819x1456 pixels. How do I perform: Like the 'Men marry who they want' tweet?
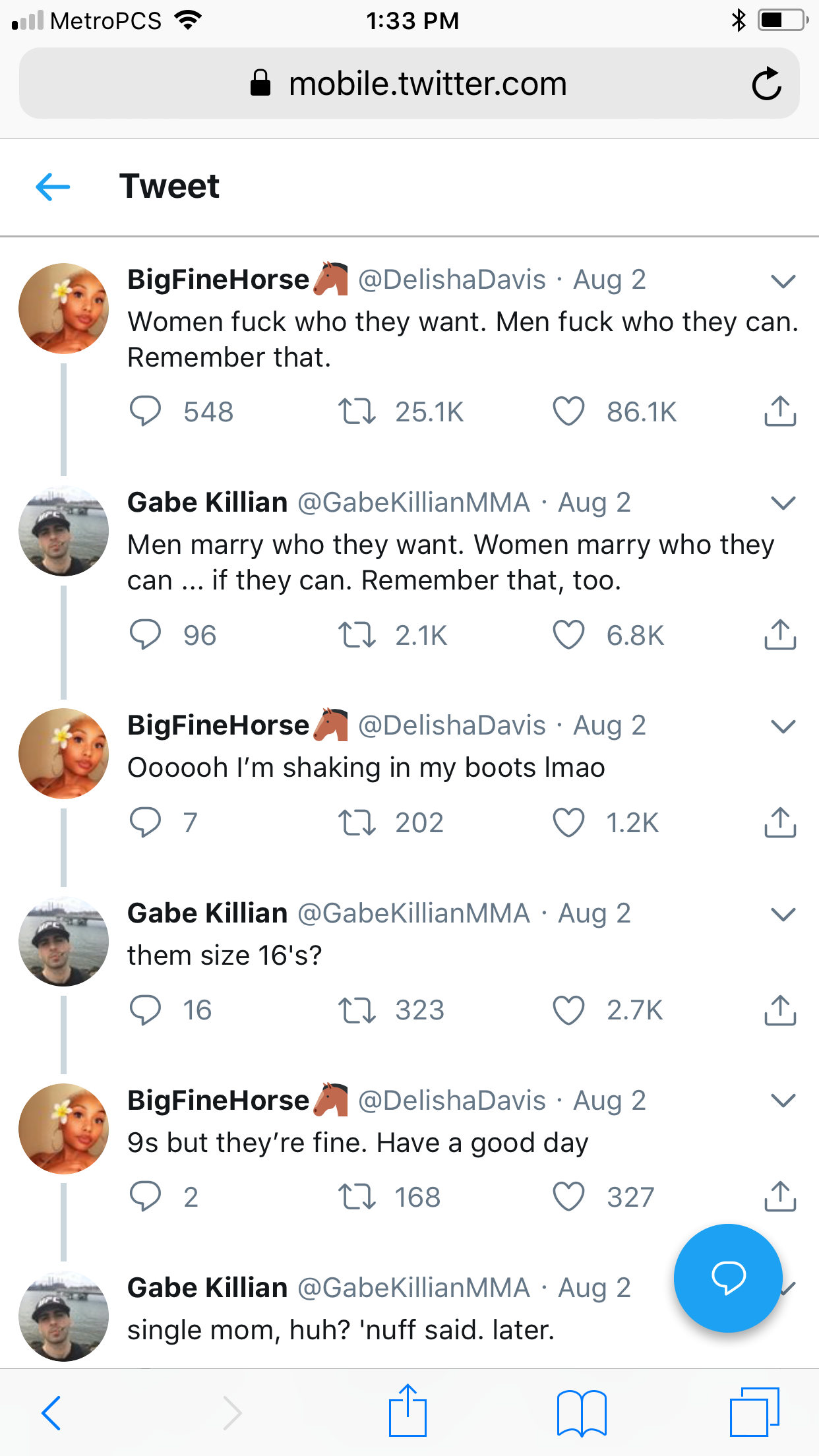click(568, 635)
